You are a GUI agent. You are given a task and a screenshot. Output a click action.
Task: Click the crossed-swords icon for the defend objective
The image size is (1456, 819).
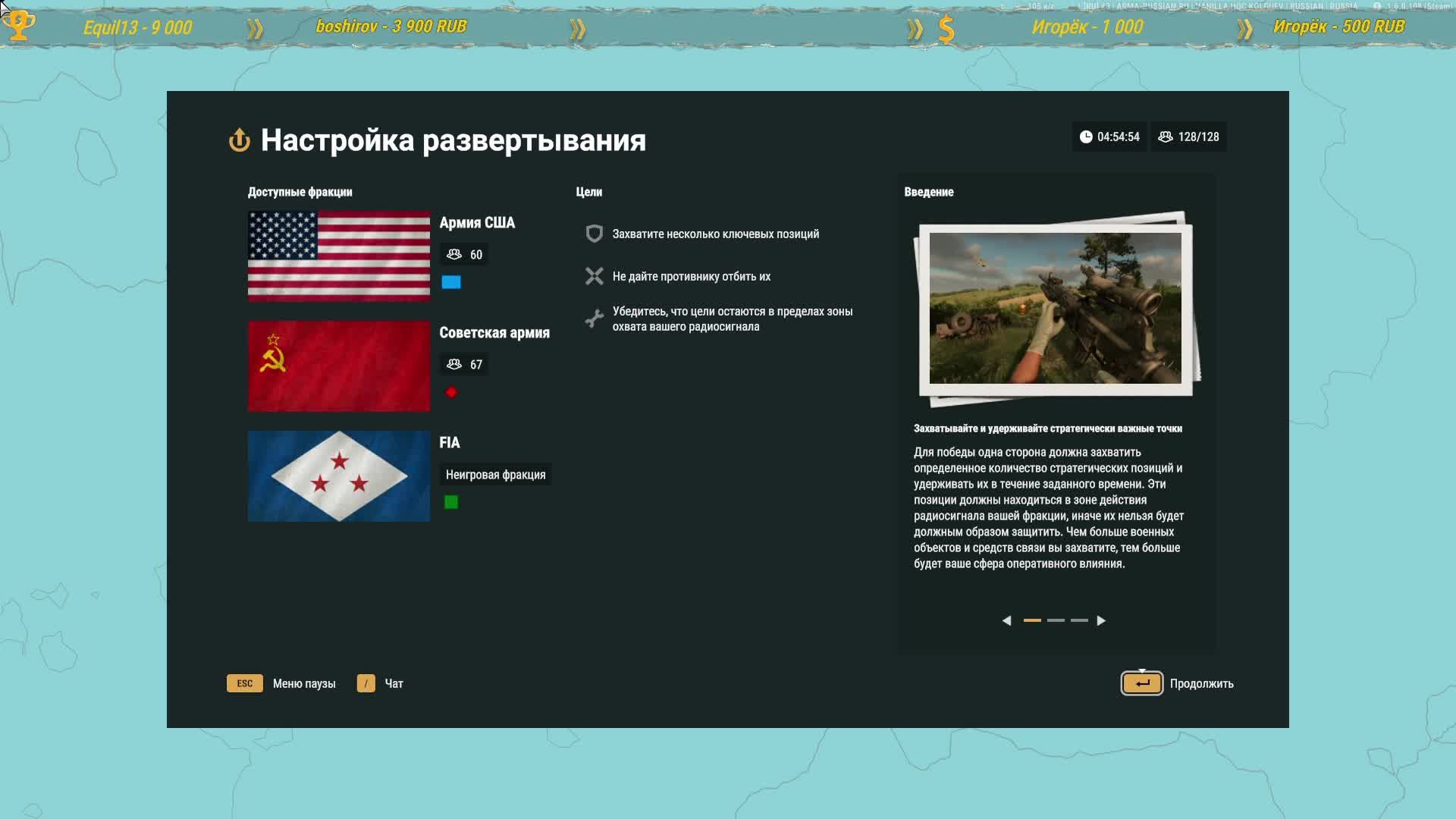pos(594,276)
